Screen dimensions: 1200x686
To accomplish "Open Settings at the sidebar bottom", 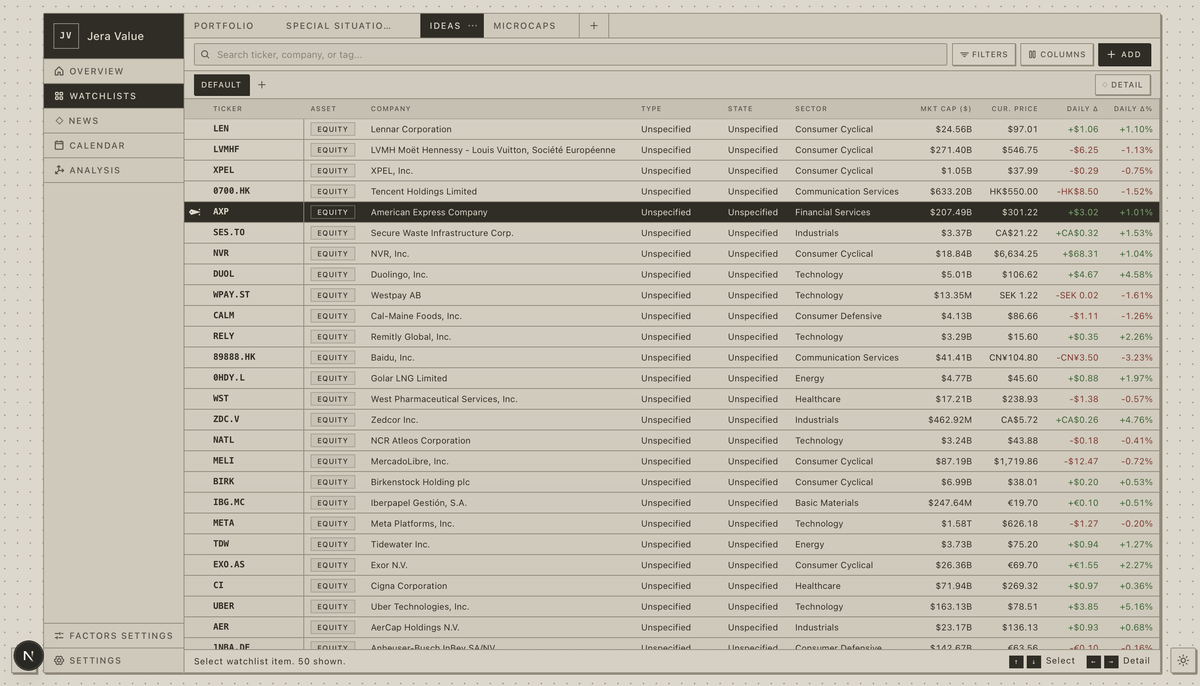I will coord(113,661).
